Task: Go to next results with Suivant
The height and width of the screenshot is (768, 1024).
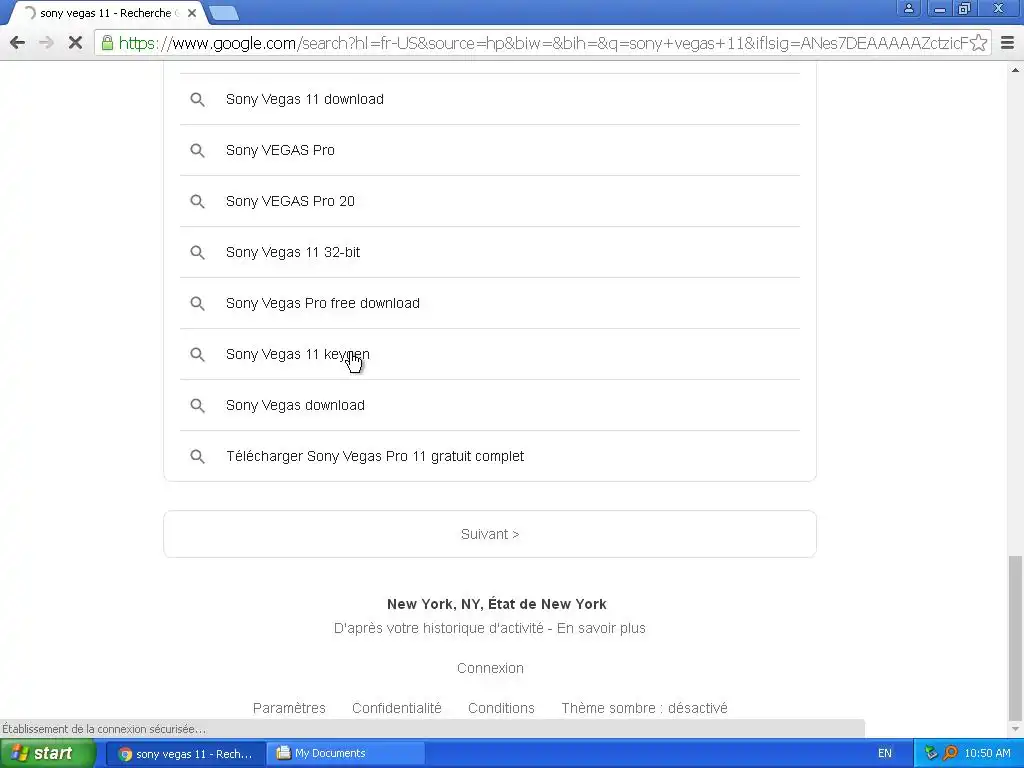Action: [490, 534]
